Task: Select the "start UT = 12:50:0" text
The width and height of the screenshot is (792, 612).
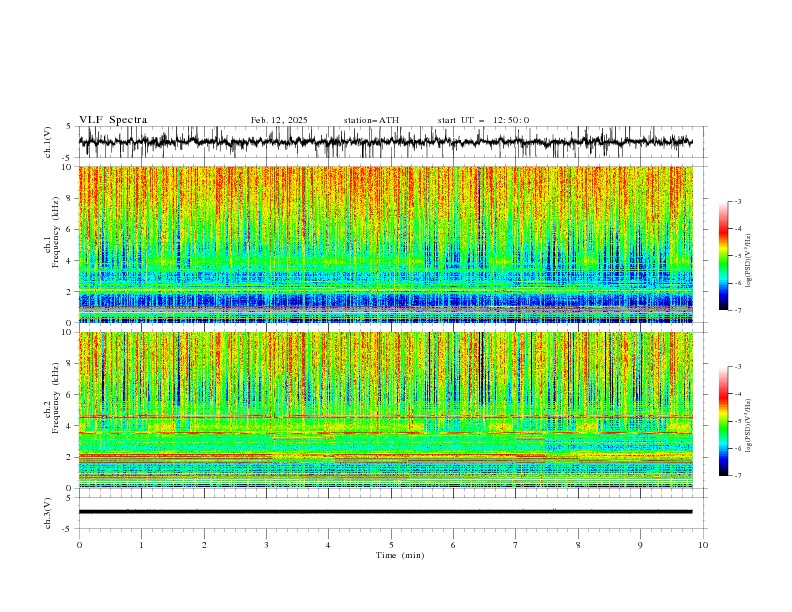Action: (483, 120)
